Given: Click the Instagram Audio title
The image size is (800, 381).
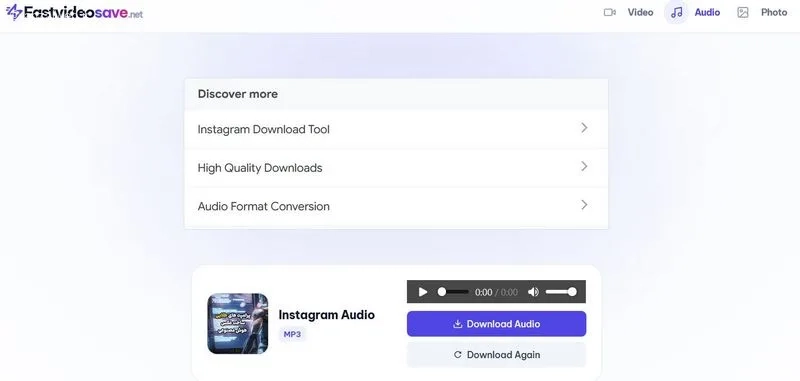Looking at the screenshot, I should point(327,315).
